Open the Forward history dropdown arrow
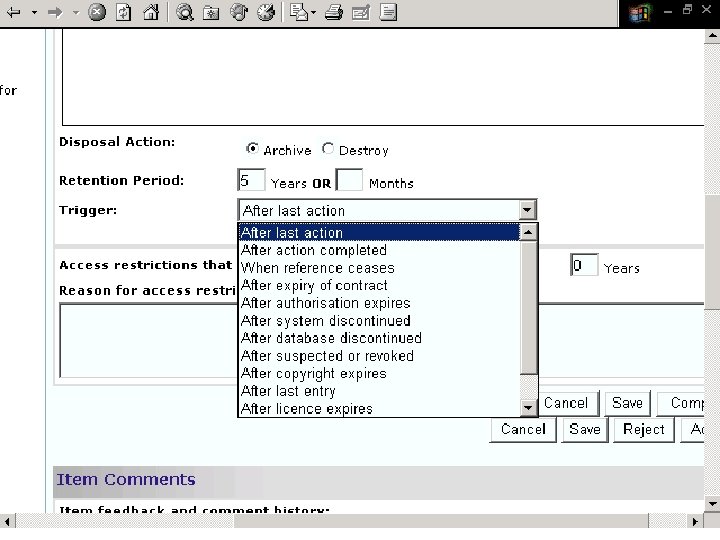Image resolution: width=720 pixels, height=540 pixels. click(x=76, y=12)
